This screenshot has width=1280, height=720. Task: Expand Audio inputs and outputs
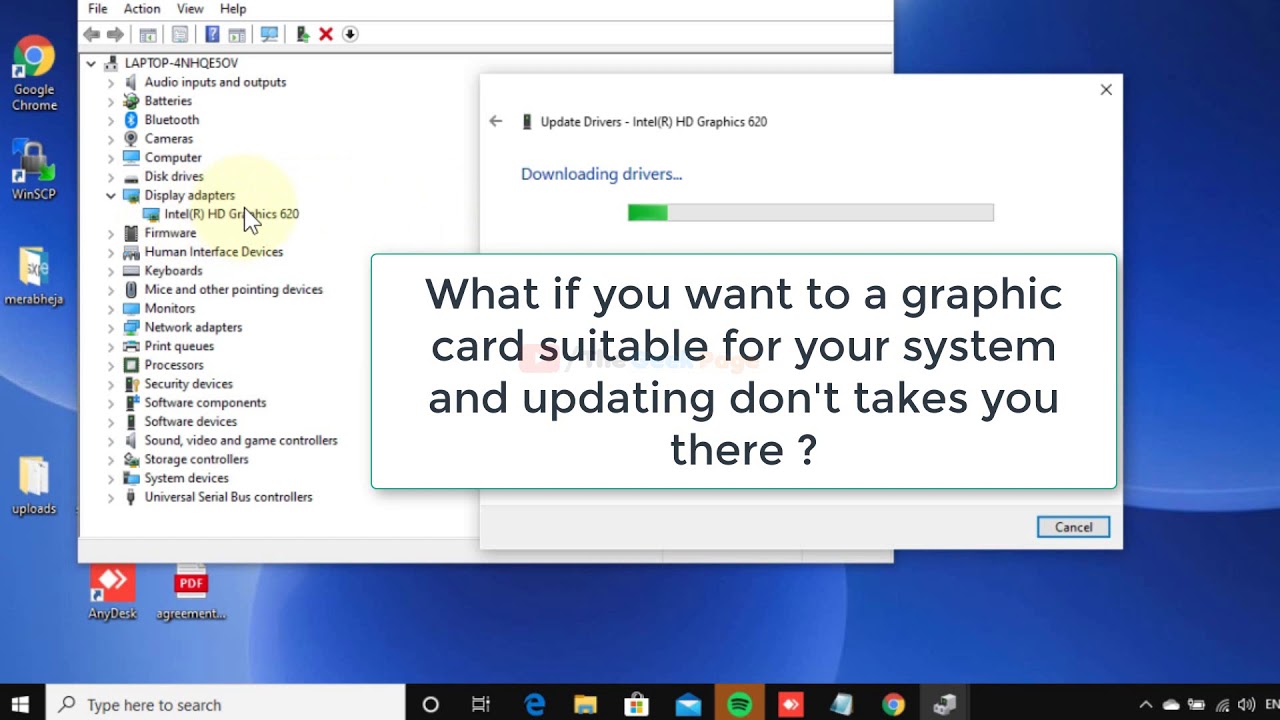[111, 82]
